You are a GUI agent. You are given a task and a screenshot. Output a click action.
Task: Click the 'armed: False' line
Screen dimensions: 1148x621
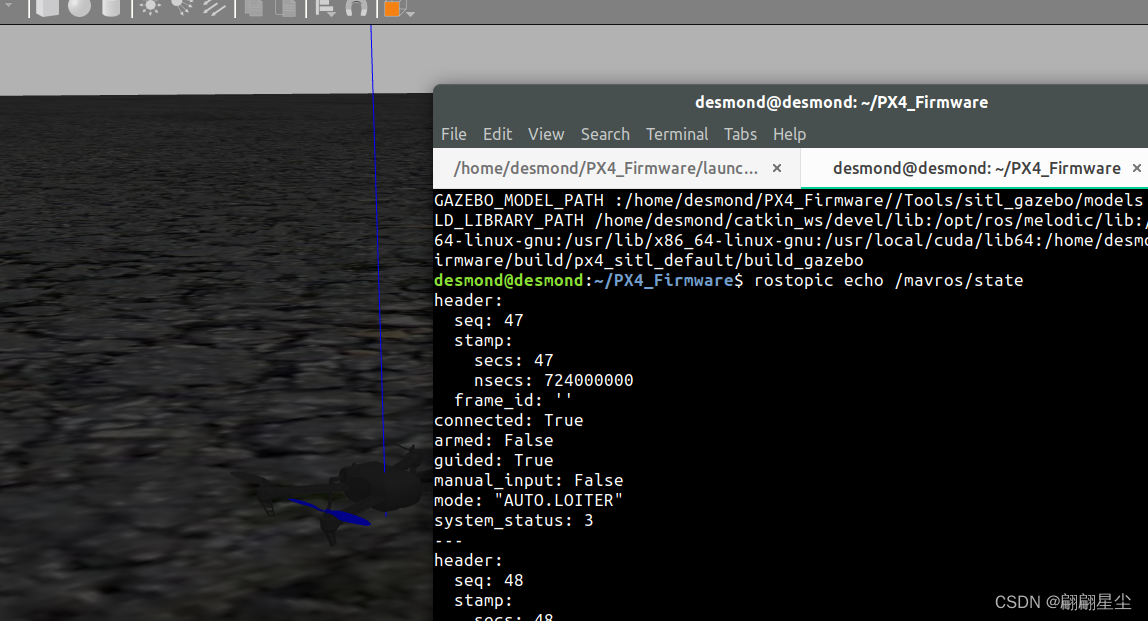click(493, 440)
